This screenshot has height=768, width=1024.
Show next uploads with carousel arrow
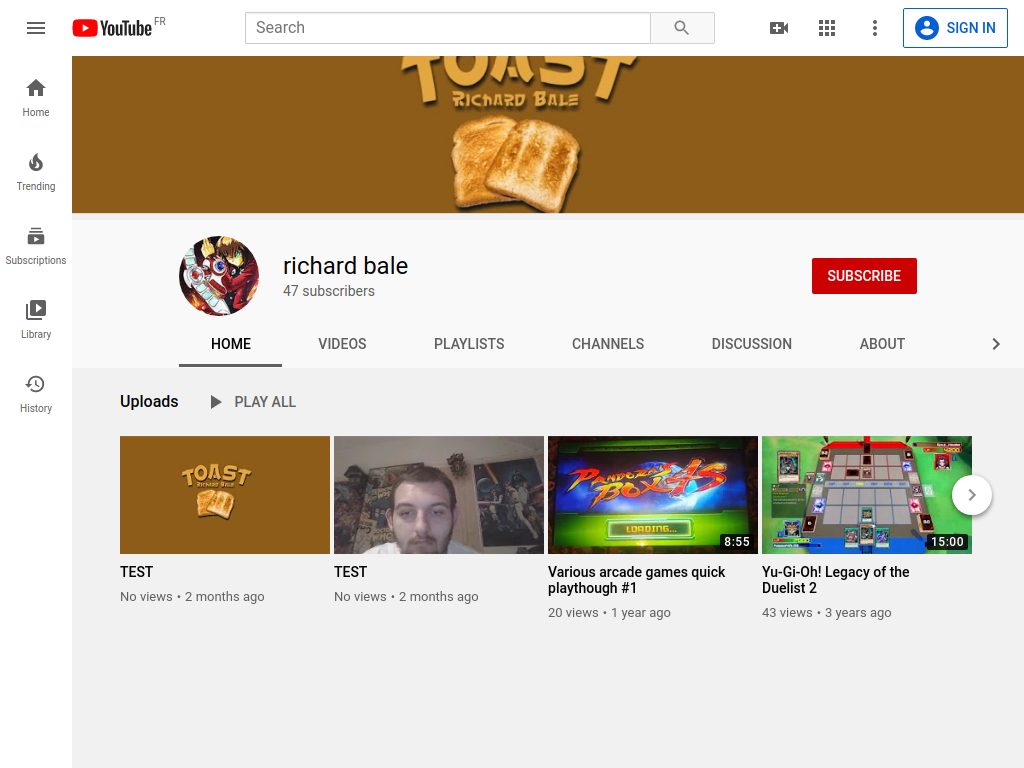972,495
